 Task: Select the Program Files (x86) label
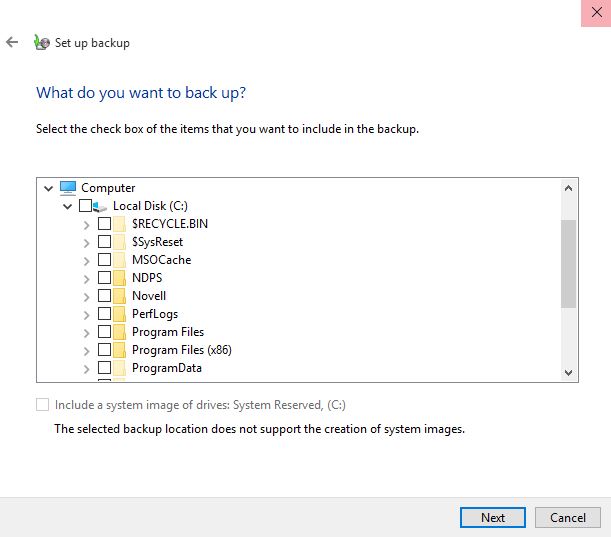pos(182,350)
